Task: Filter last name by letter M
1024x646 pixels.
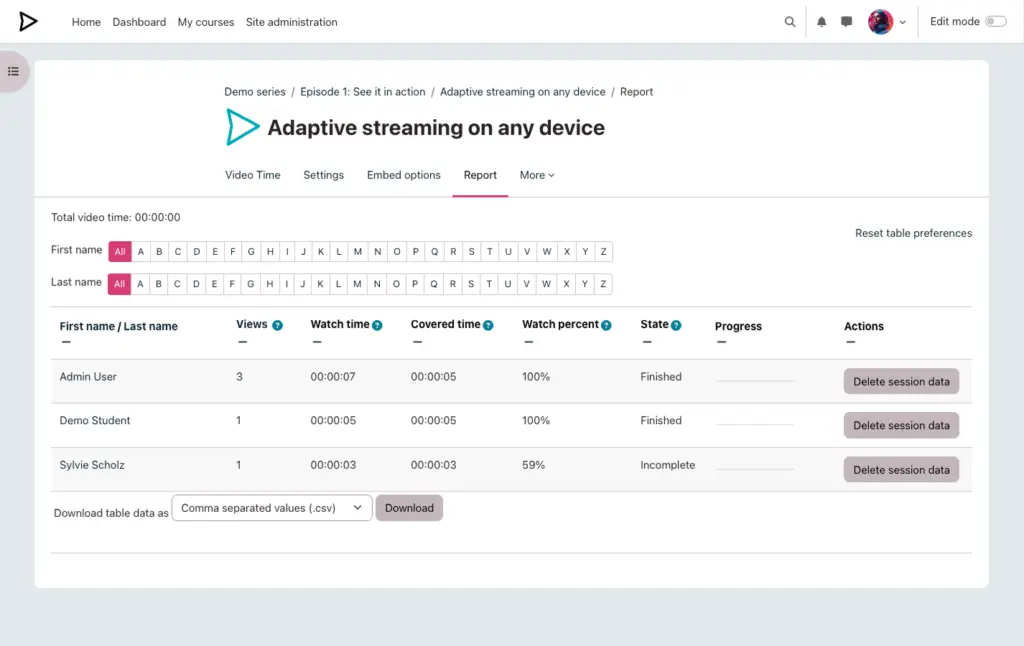Action: coord(357,284)
